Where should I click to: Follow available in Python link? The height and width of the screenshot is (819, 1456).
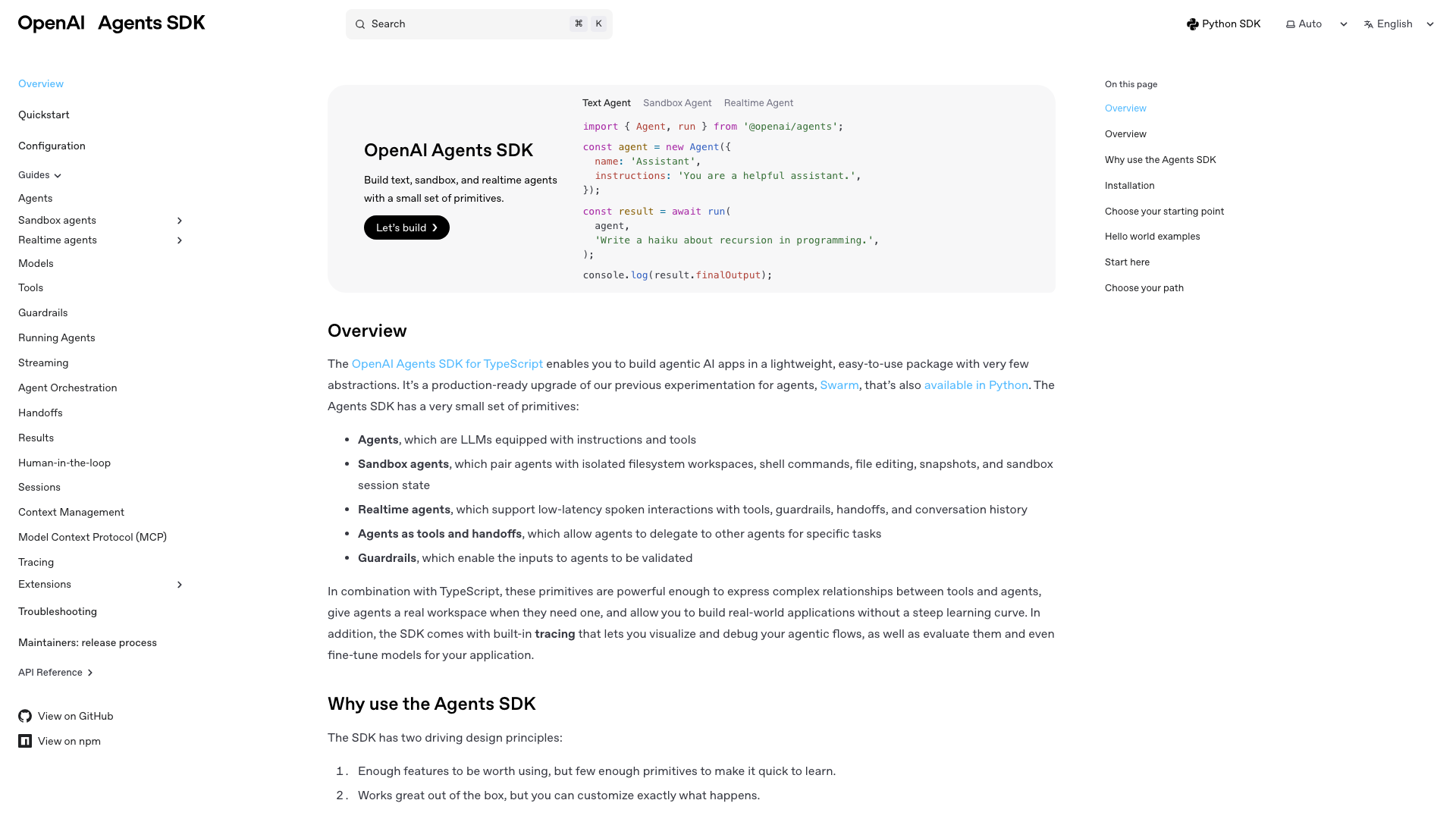pyautogui.click(x=976, y=385)
